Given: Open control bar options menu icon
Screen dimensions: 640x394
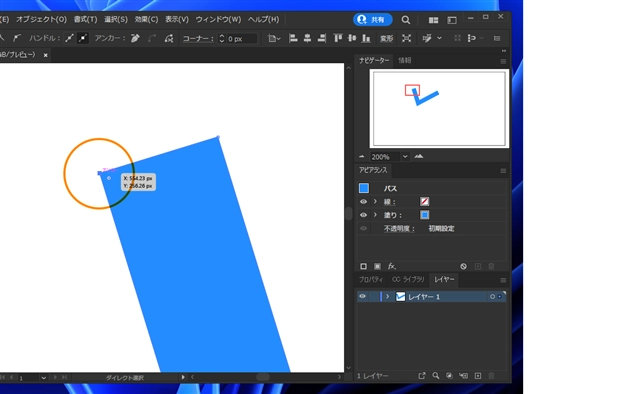Looking at the screenshot, I should (x=497, y=38).
